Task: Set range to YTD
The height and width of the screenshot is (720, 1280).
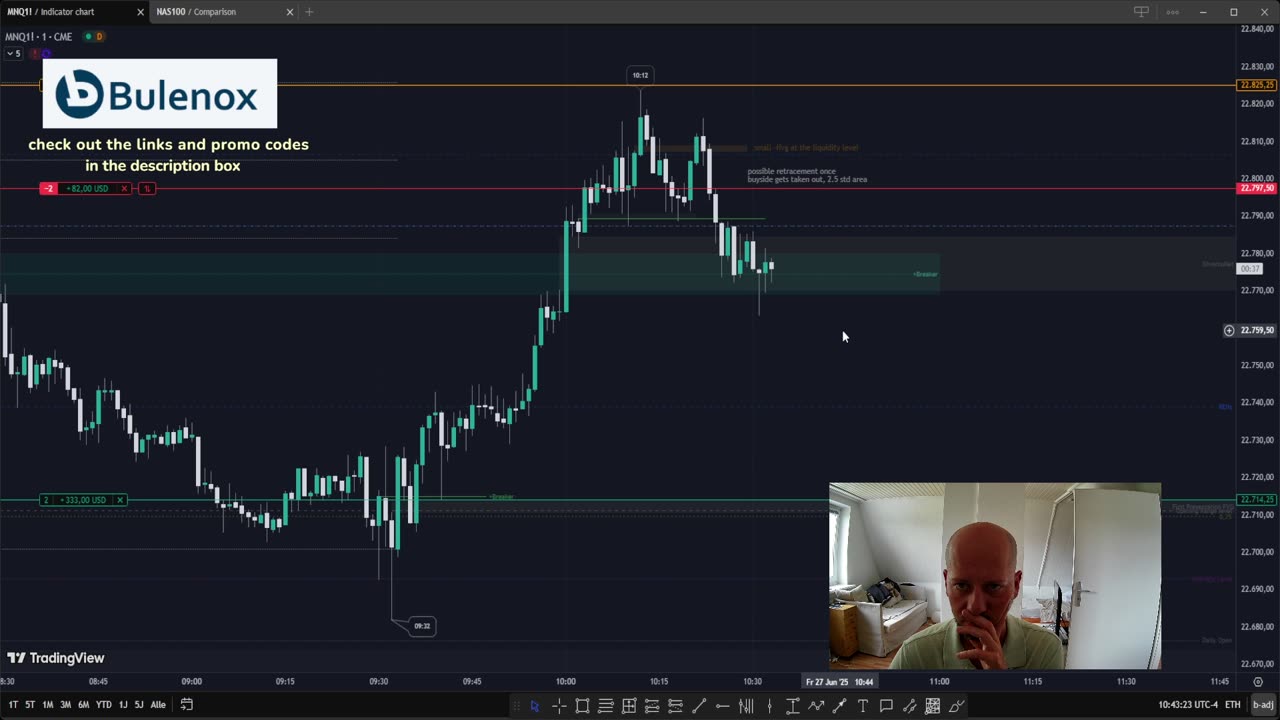Action: [103, 705]
